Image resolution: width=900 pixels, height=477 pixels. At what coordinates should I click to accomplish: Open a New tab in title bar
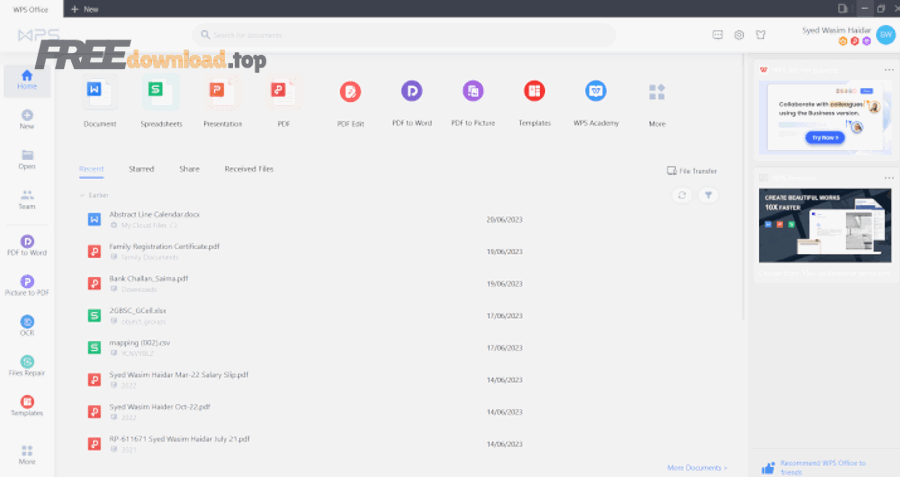[84, 9]
